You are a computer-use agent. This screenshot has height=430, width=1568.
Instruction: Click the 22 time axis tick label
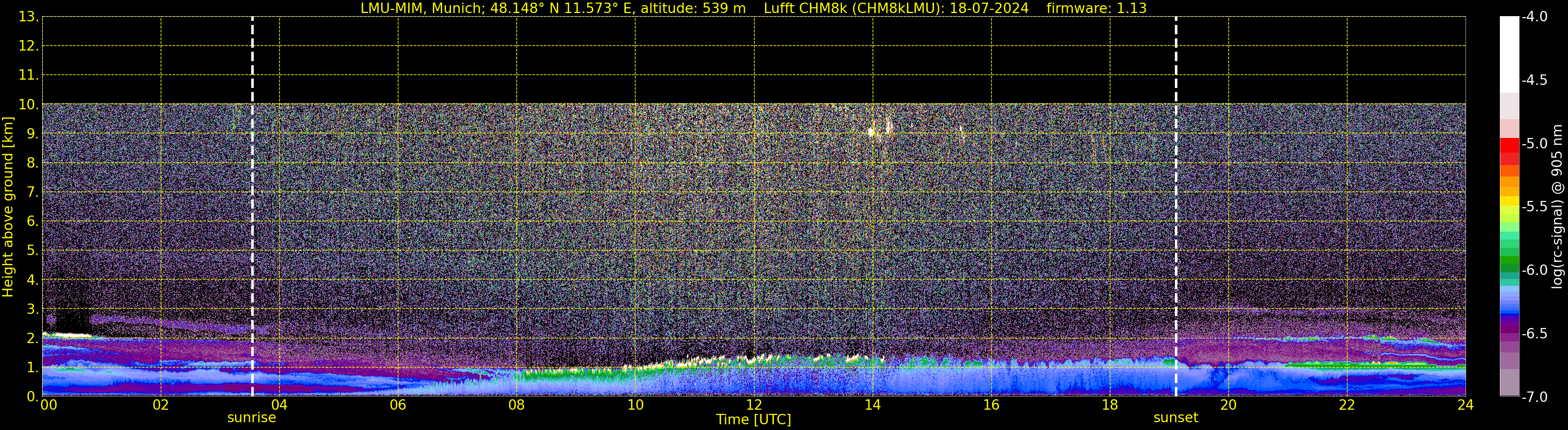(x=1347, y=406)
